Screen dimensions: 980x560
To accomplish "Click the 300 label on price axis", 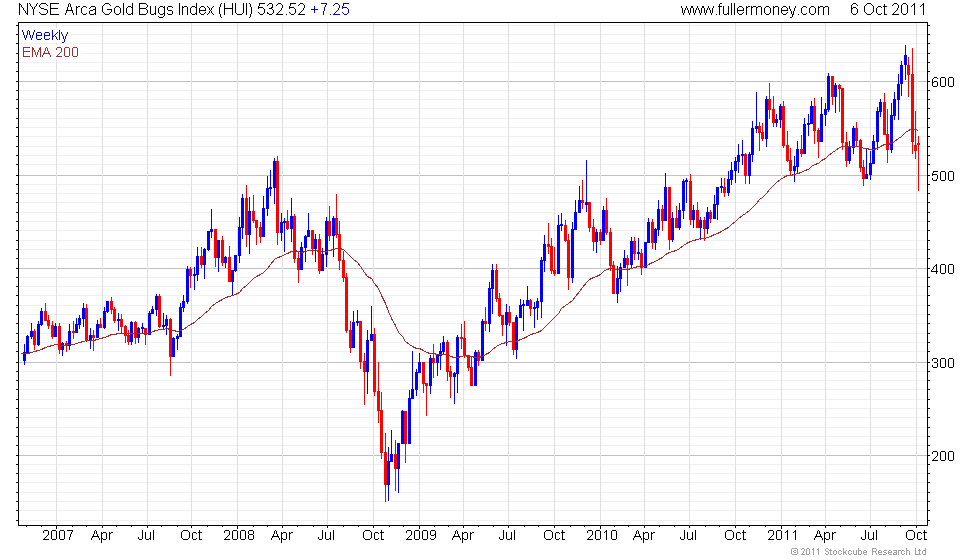I will pos(945,363).
